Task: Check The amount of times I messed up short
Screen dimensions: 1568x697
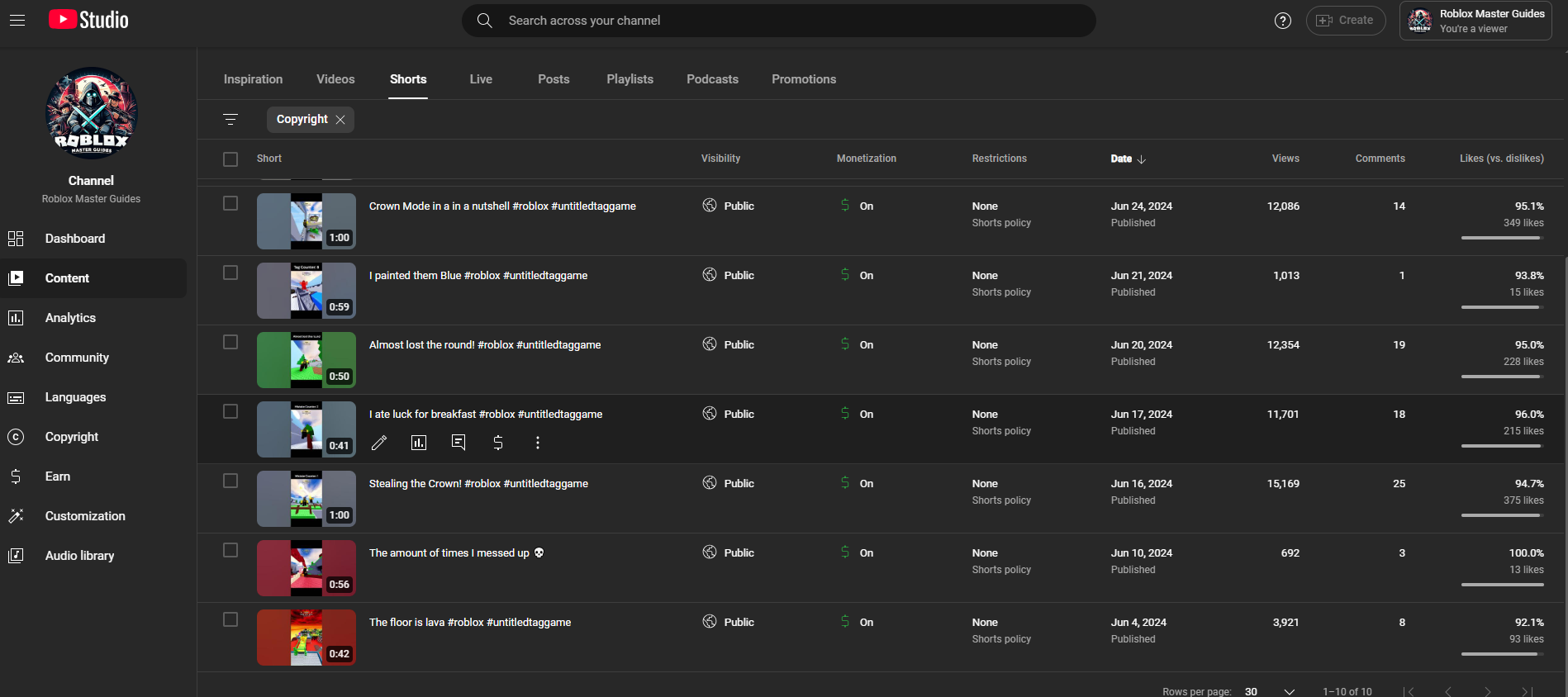Action: point(230,550)
